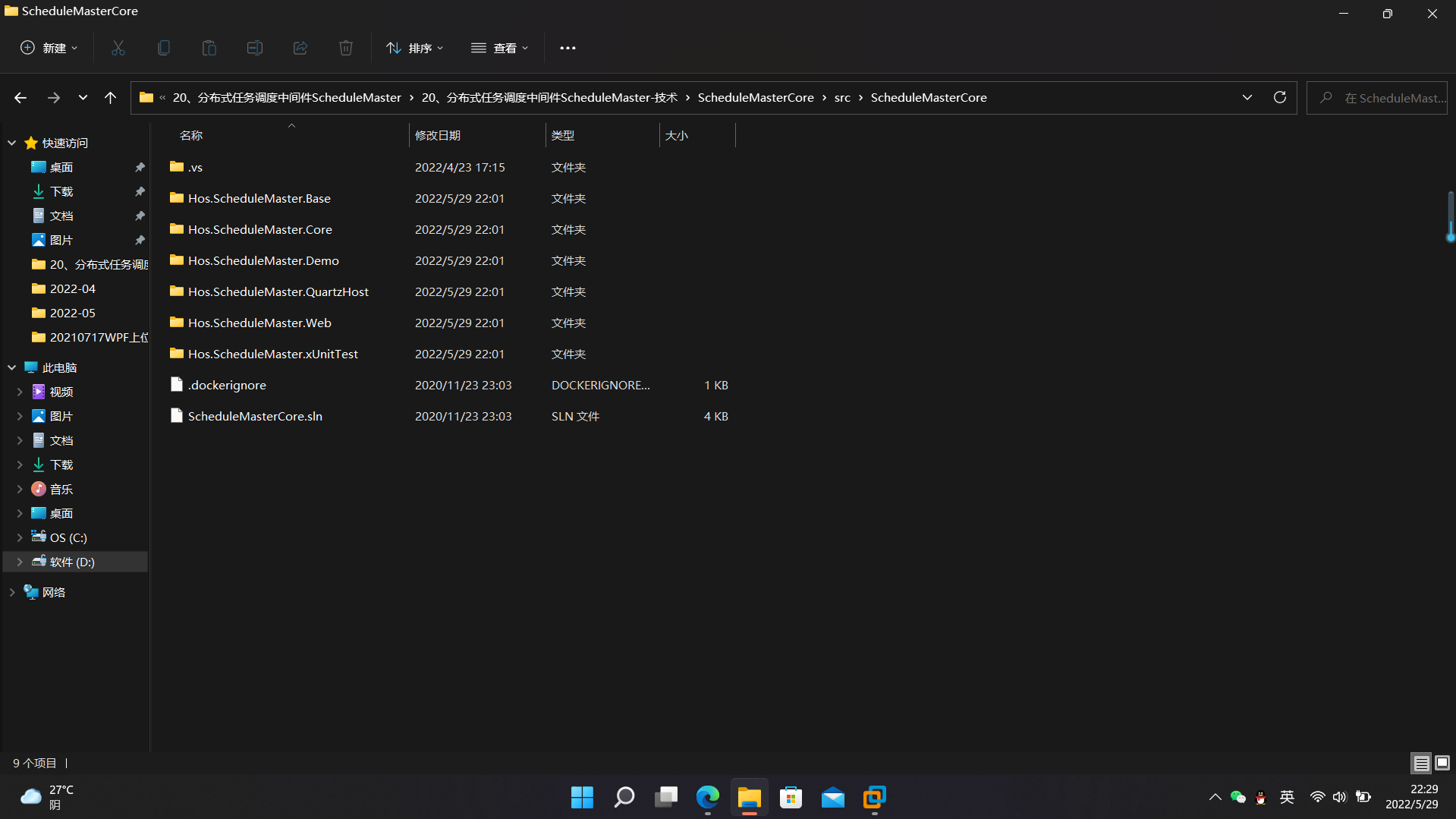The image size is (1456, 819).
Task: Expand the 音乐 tree node
Action: pos(20,489)
